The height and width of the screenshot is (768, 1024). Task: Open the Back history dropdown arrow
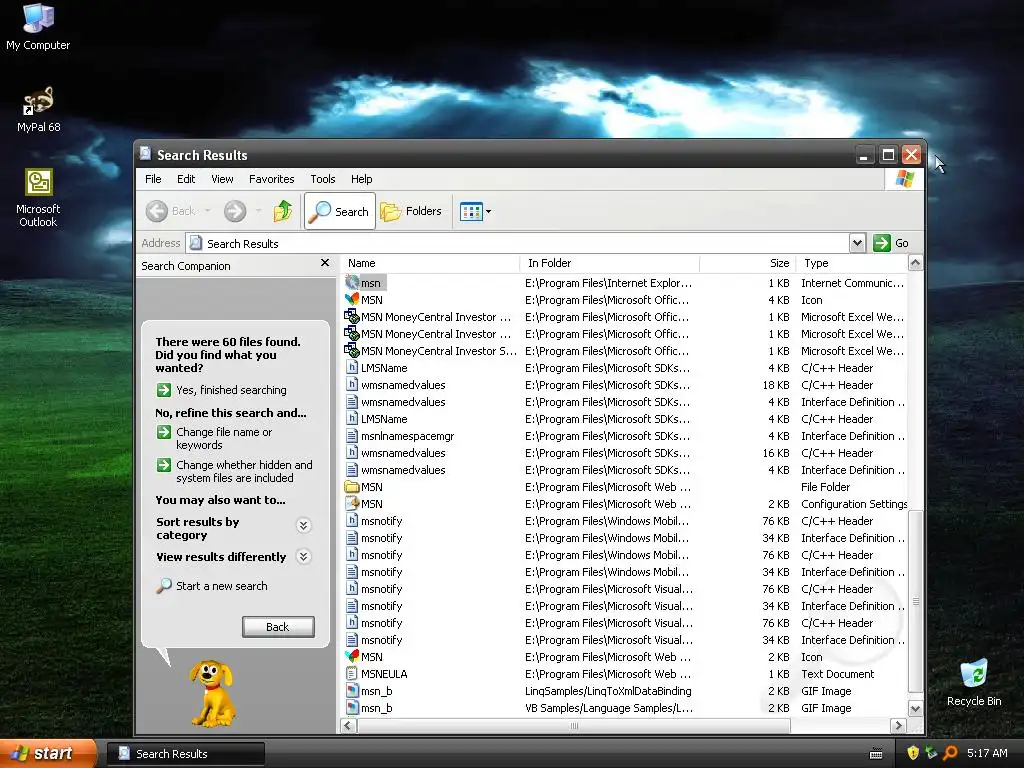point(208,211)
